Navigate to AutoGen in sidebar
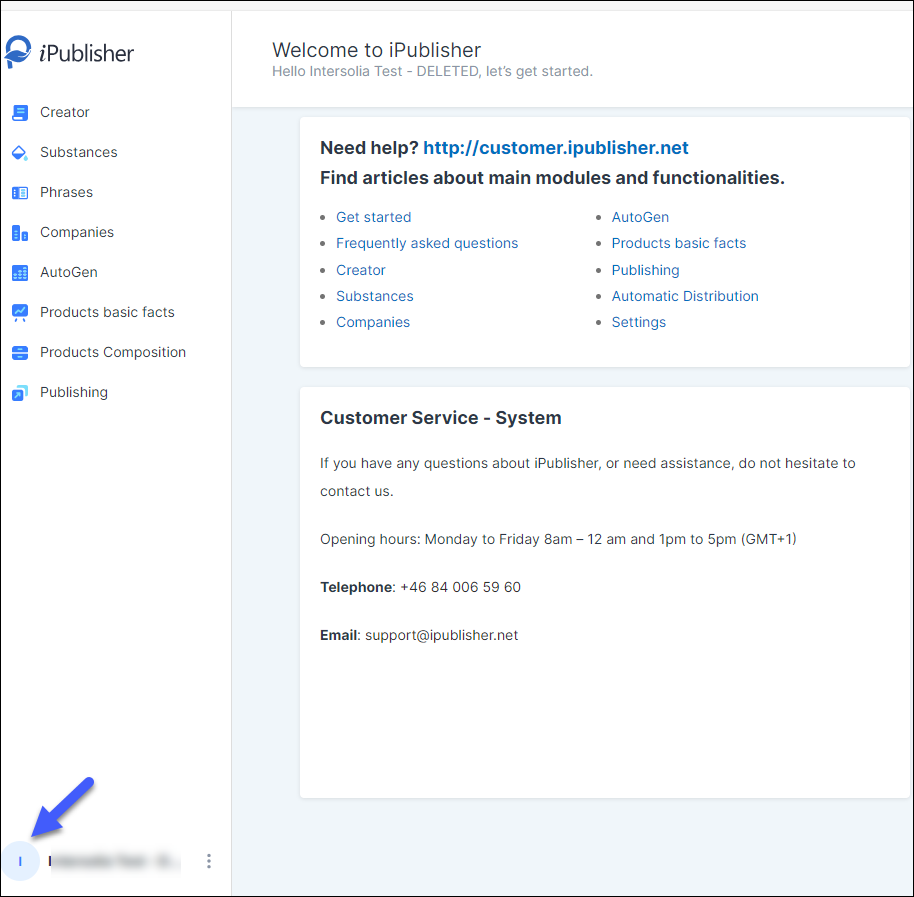Image resolution: width=914 pixels, height=897 pixels. [x=69, y=272]
